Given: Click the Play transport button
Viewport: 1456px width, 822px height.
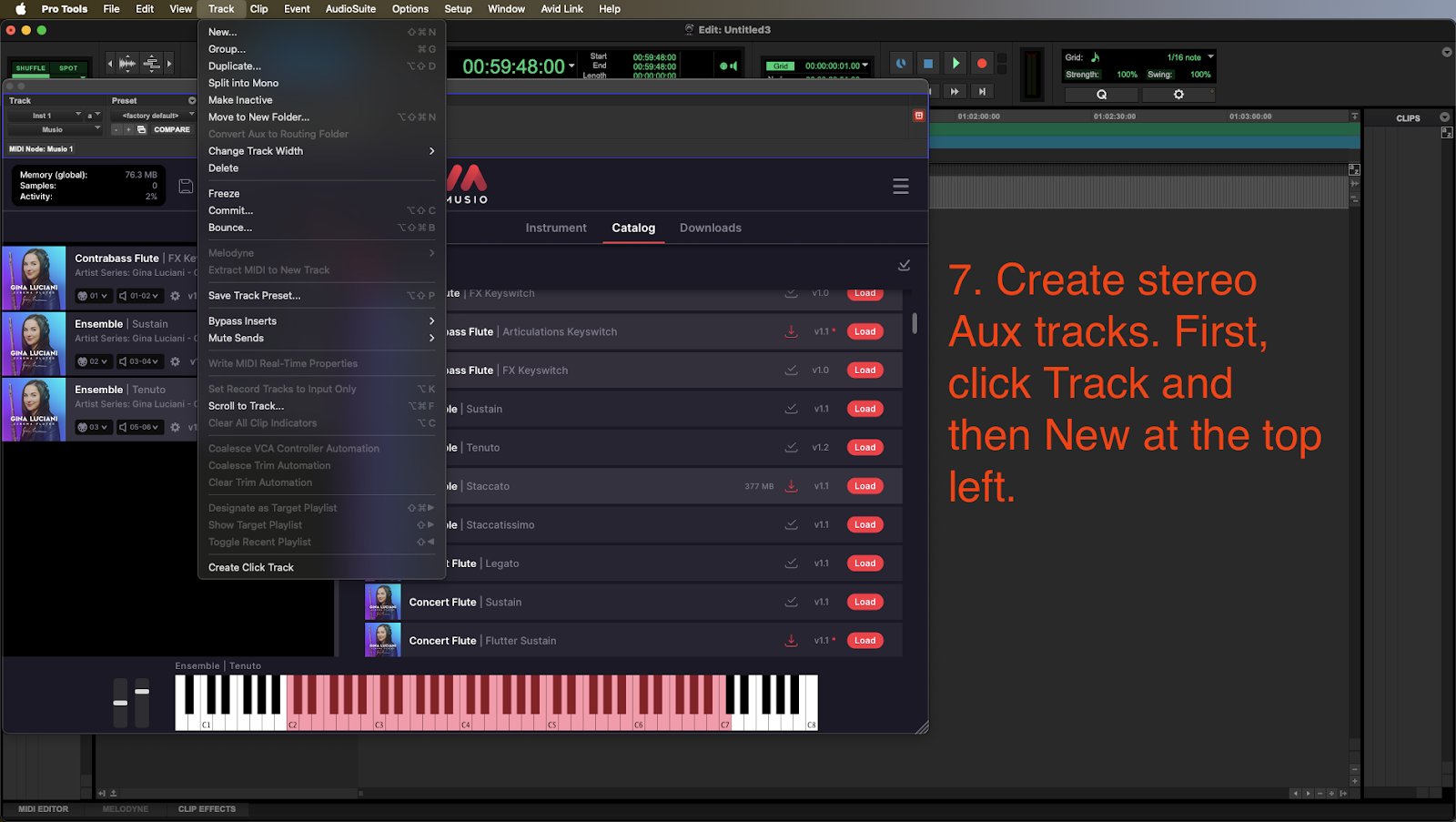Looking at the screenshot, I should pos(955,63).
